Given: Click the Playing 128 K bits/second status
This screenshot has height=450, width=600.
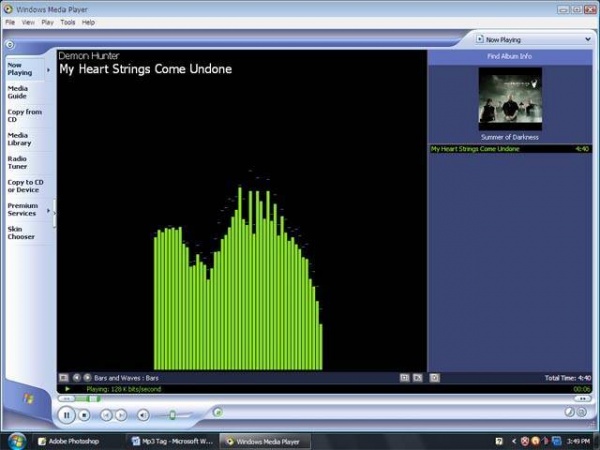Looking at the screenshot, I should pyautogui.click(x=124, y=389).
